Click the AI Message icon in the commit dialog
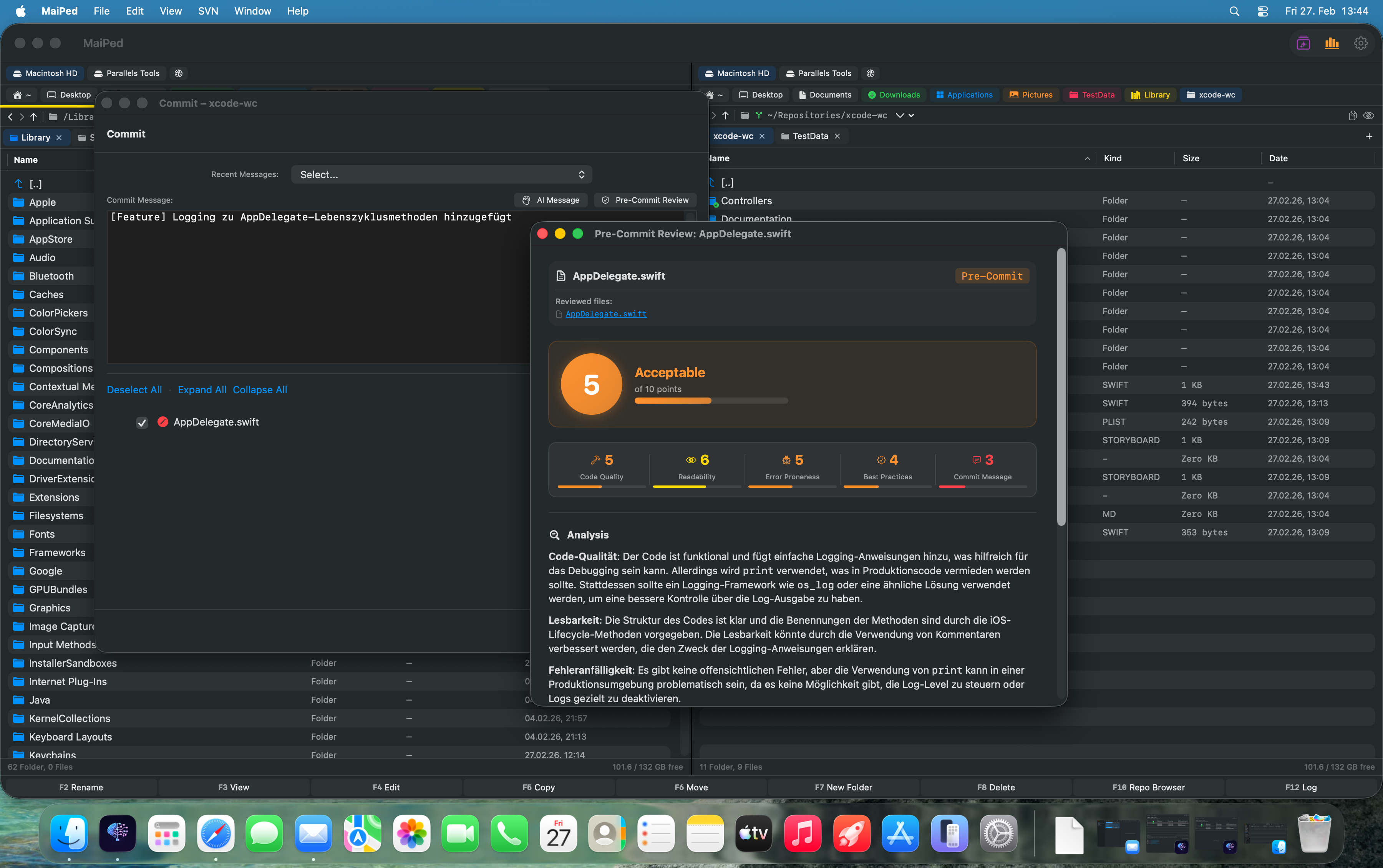The height and width of the screenshot is (868, 1383). (526, 200)
